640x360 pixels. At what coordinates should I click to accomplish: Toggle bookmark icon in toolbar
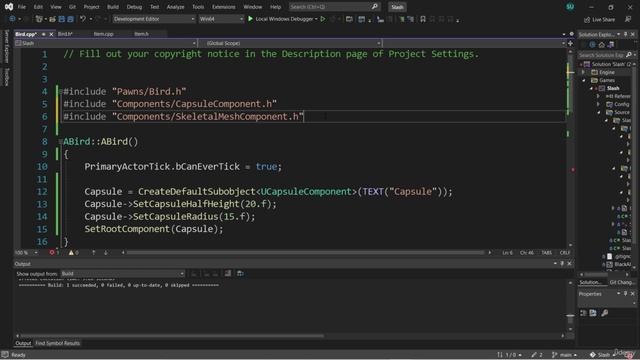pyautogui.click(x=423, y=19)
